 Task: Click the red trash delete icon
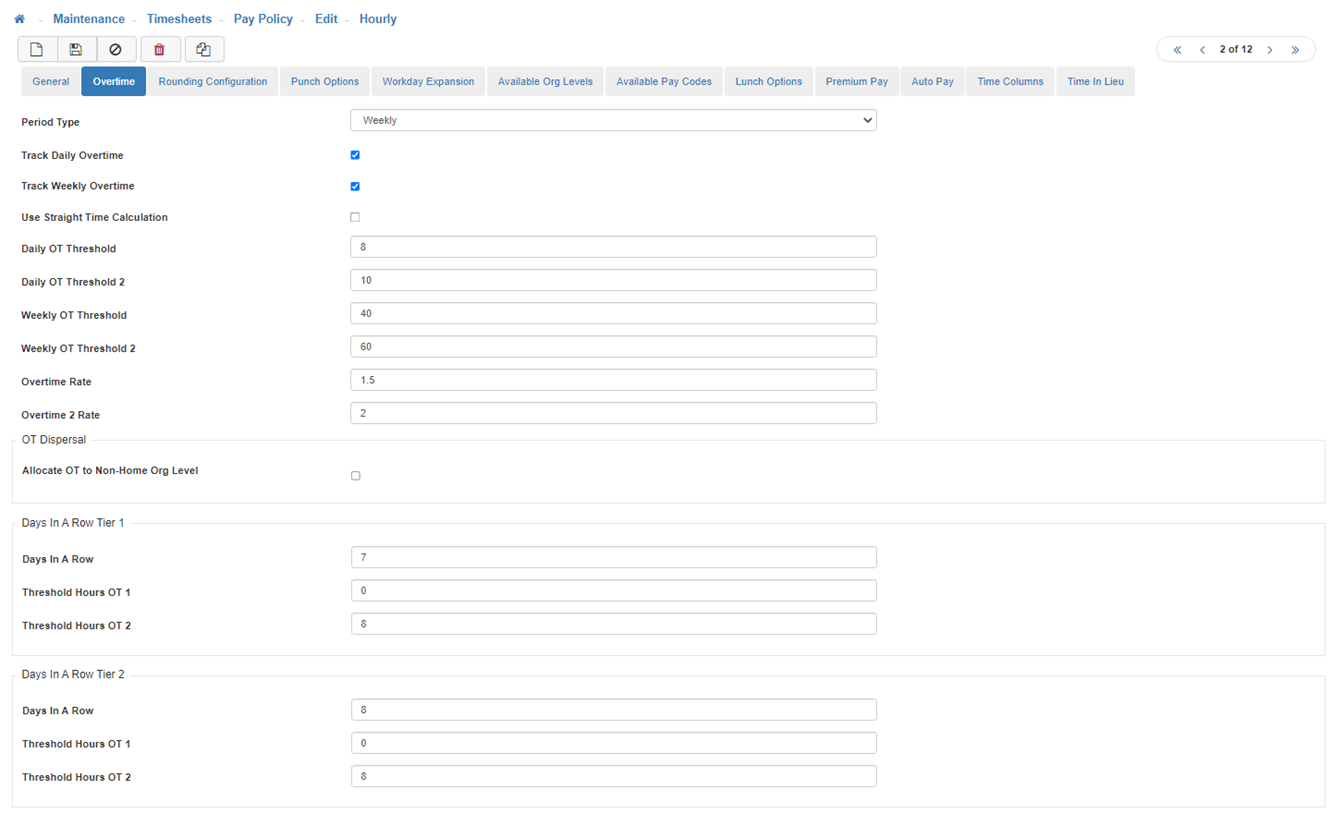159,50
